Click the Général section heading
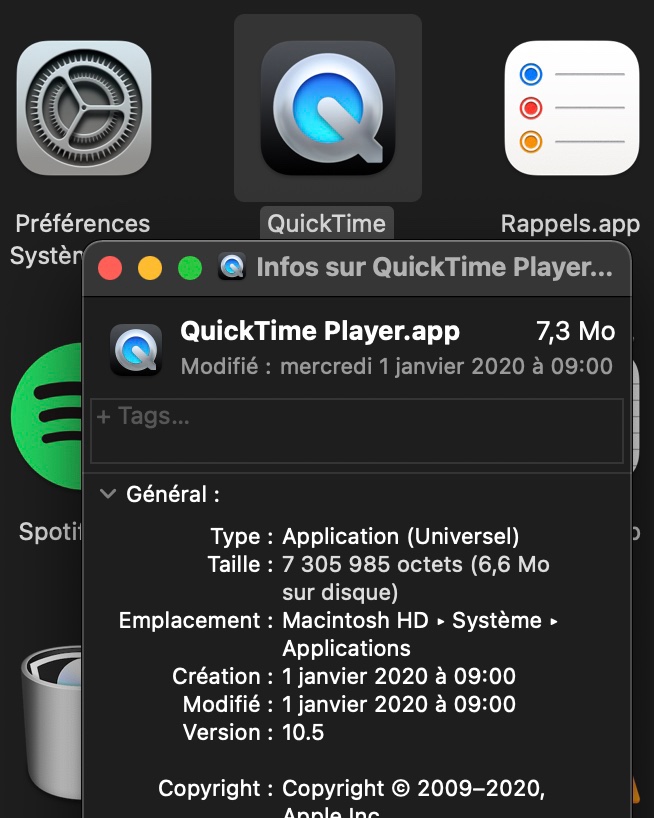This screenshot has height=818, width=654. (173, 495)
